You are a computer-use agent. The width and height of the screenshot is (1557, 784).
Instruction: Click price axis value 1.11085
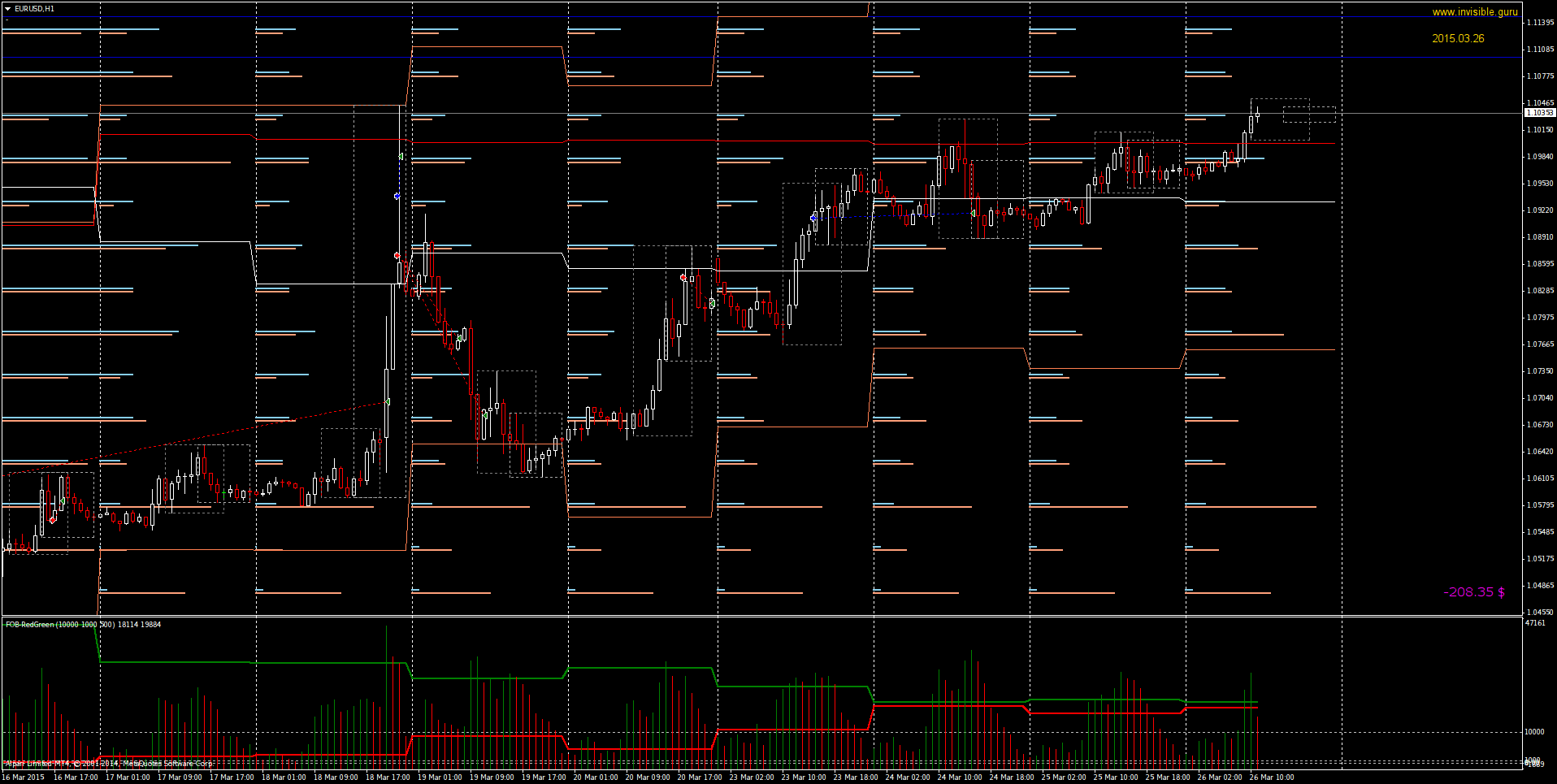tap(1540, 50)
